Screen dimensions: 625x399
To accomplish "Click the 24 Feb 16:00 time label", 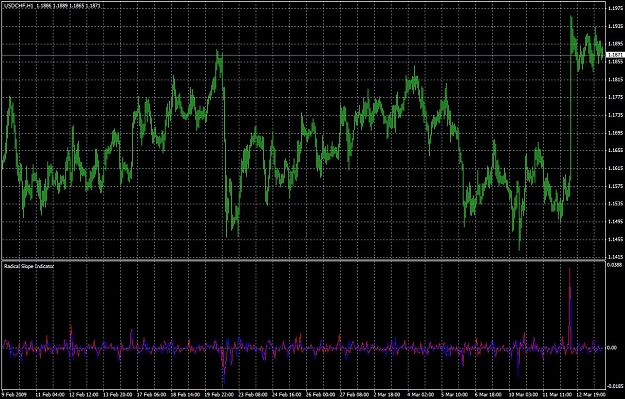I will click(287, 395).
